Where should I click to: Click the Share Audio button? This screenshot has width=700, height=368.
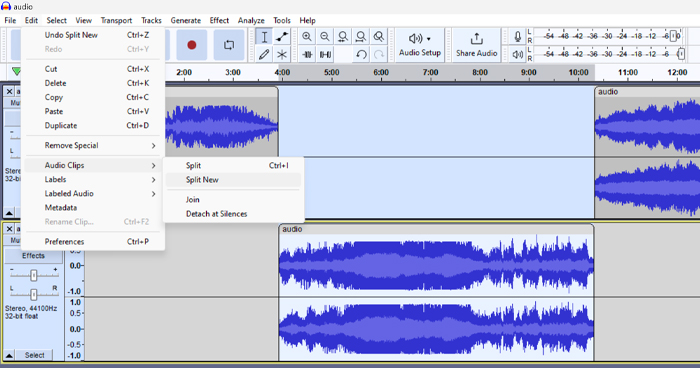click(x=476, y=45)
